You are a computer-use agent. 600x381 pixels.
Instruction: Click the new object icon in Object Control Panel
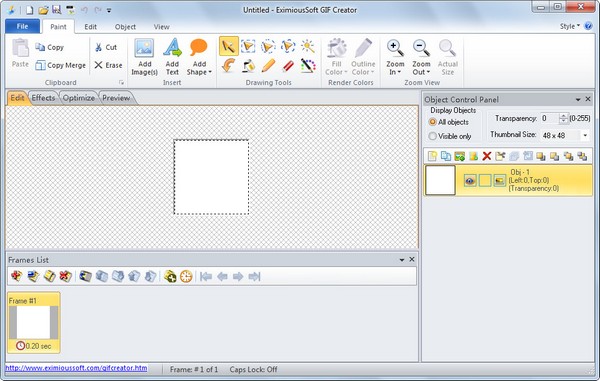tap(432, 156)
